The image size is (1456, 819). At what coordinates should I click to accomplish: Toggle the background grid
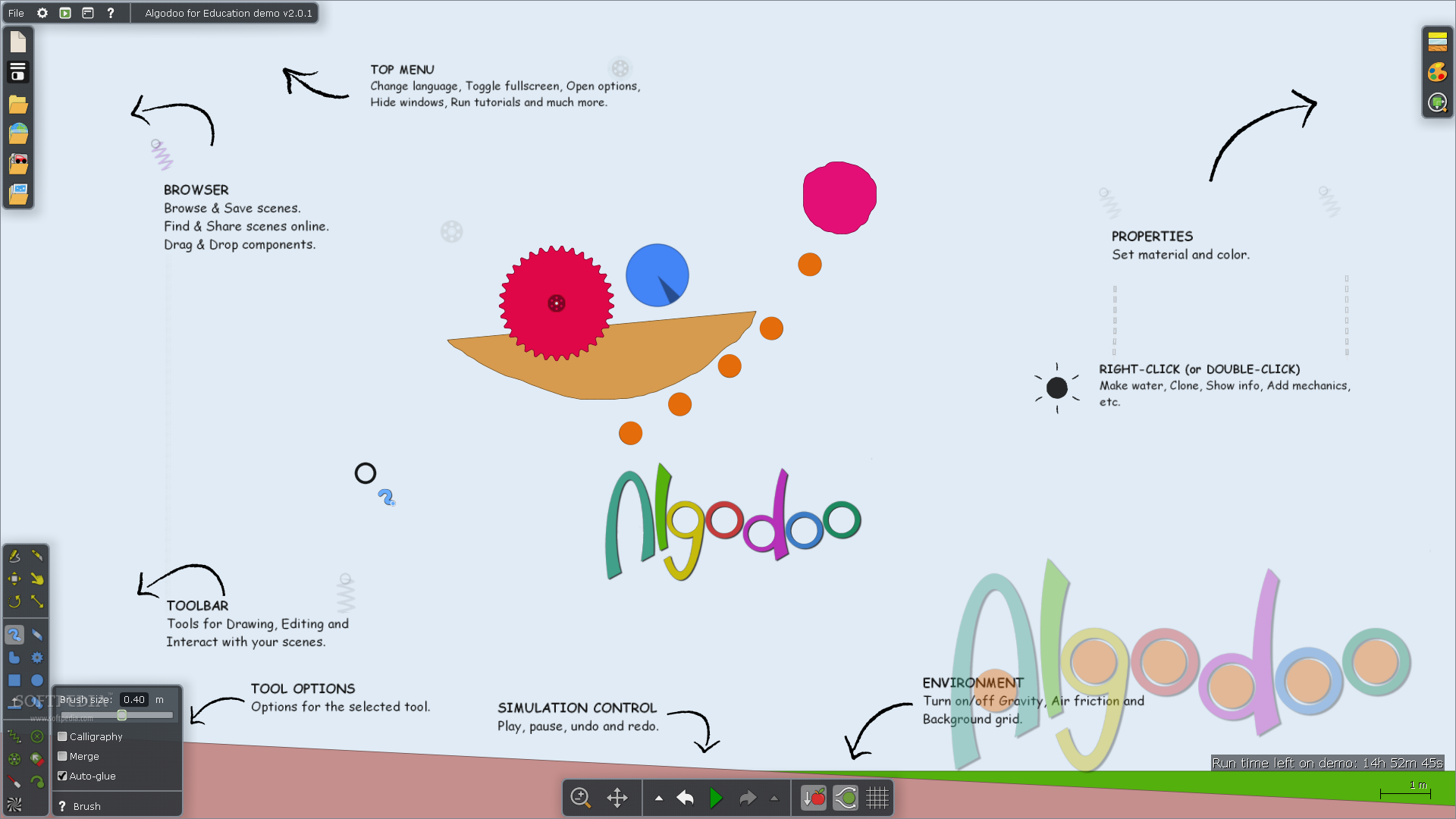coord(877,798)
